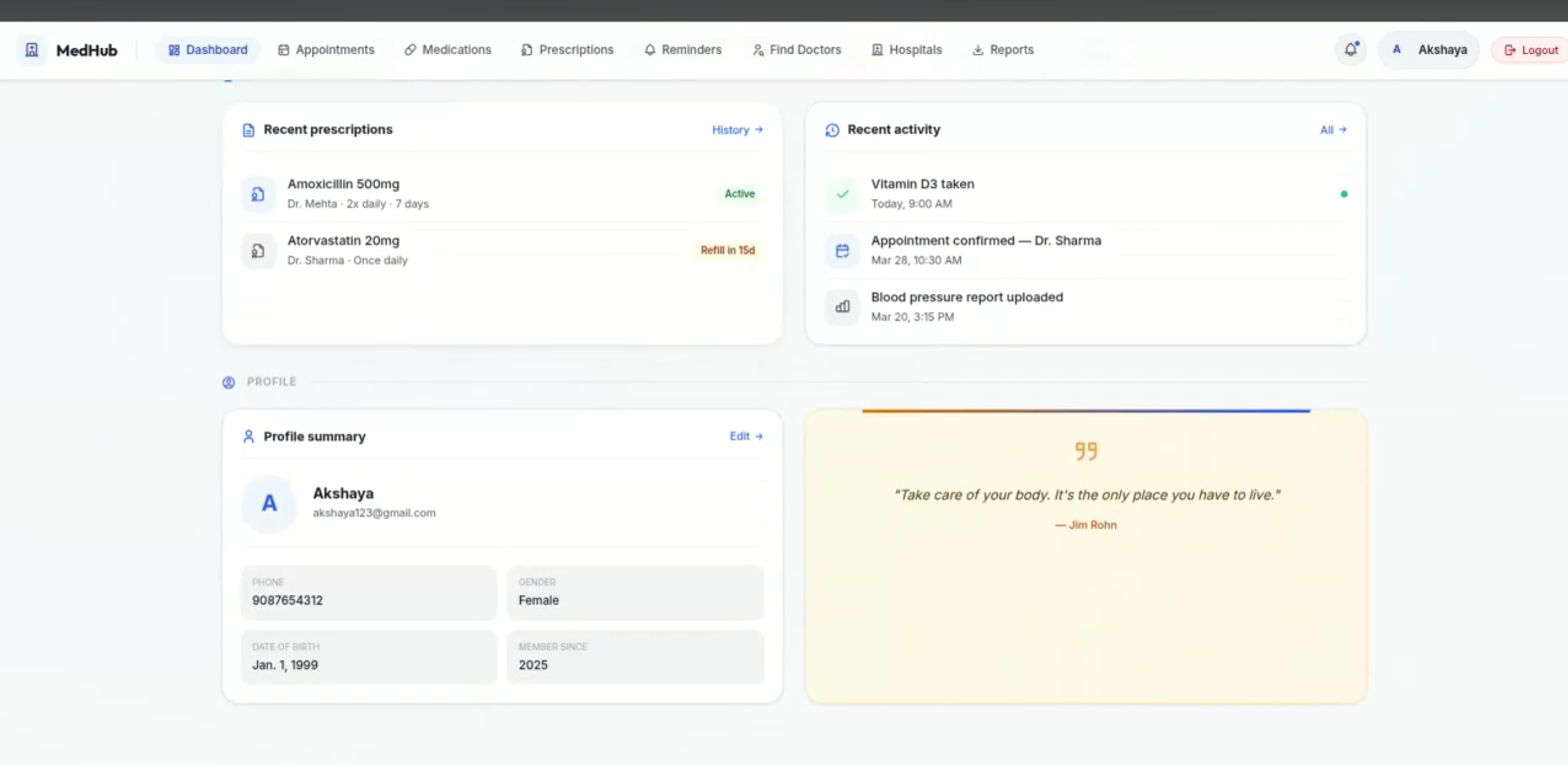Image resolution: width=1568 pixels, height=765 pixels.
Task: Click the green unread dot indicator
Action: tap(1344, 194)
